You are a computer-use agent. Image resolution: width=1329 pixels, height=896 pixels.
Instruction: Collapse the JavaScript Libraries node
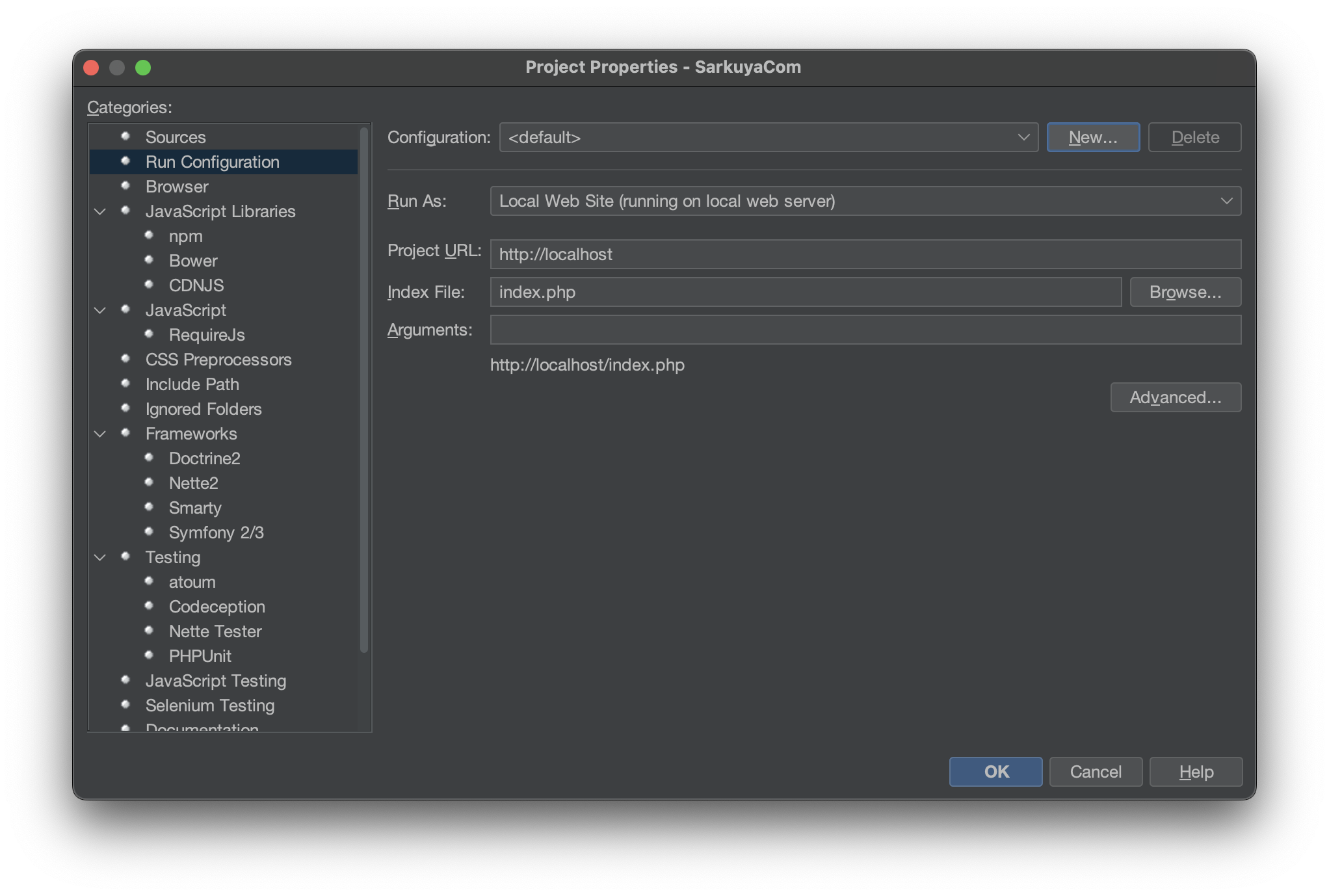click(100, 211)
